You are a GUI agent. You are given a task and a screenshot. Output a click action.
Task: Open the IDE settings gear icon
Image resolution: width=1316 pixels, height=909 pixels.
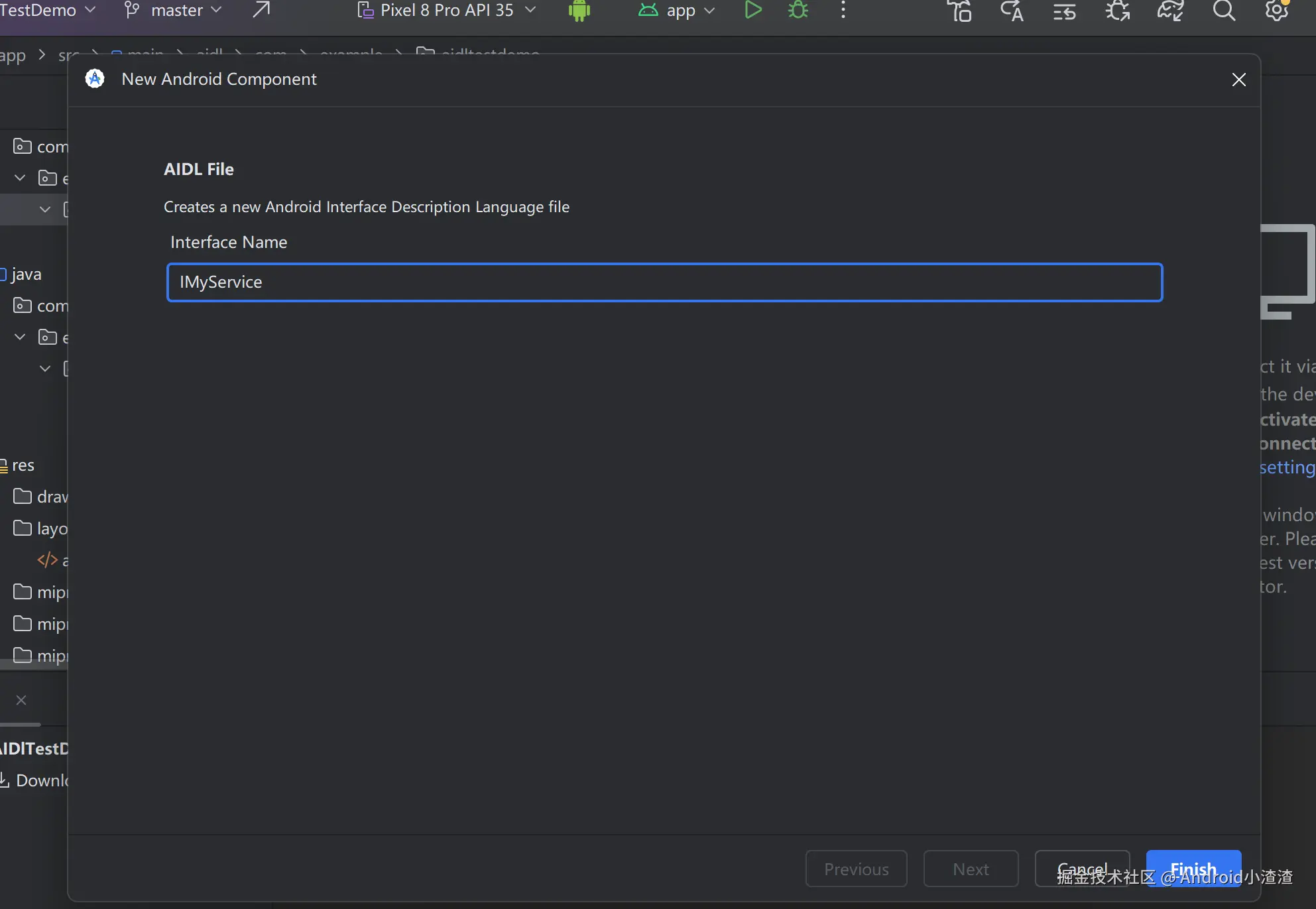click(1276, 11)
